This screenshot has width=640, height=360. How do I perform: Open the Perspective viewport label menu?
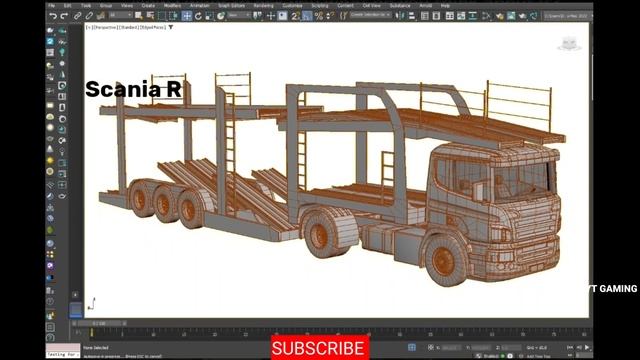point(105,27)
